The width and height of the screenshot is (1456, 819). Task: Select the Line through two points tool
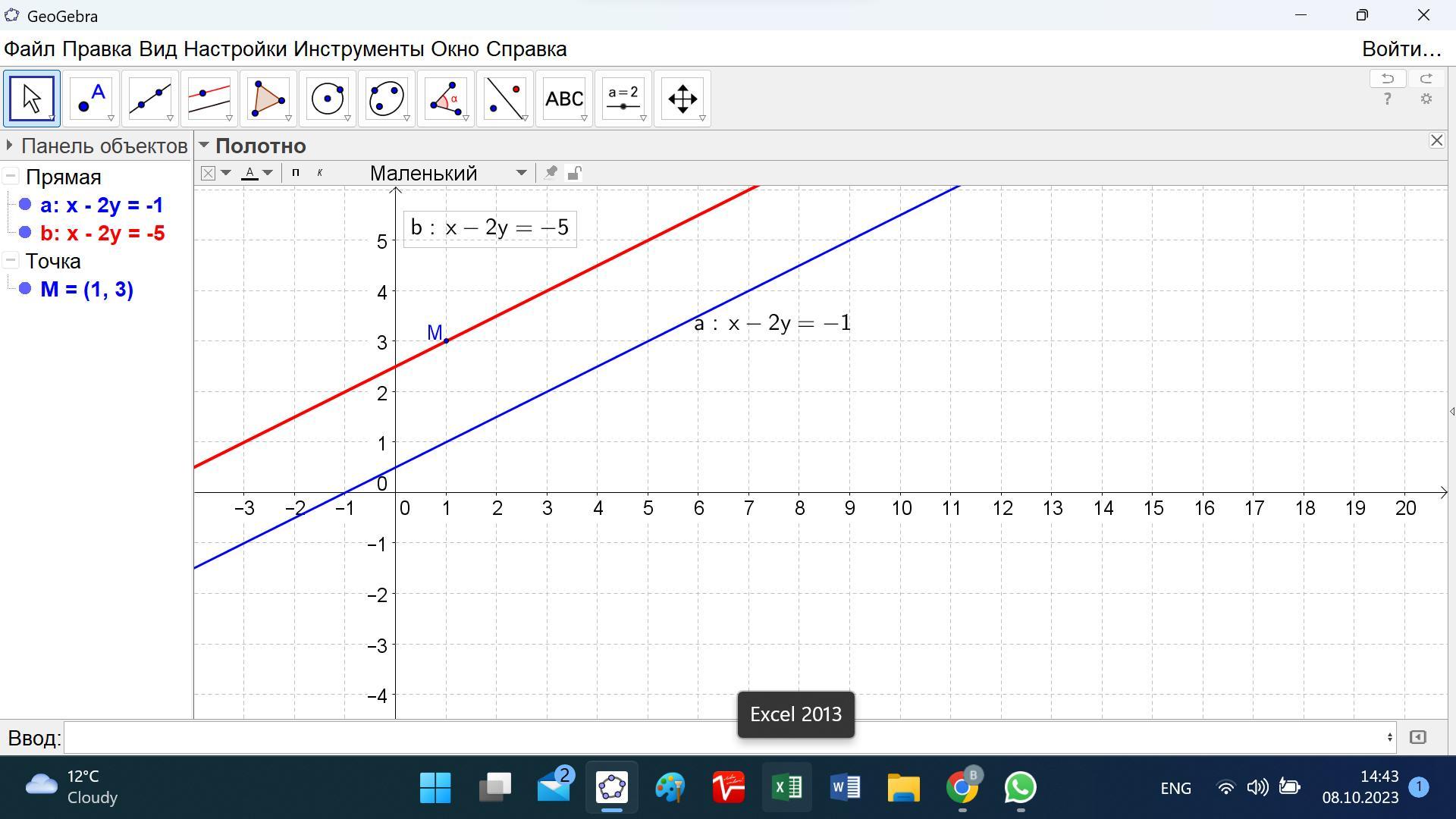[150, 99]
